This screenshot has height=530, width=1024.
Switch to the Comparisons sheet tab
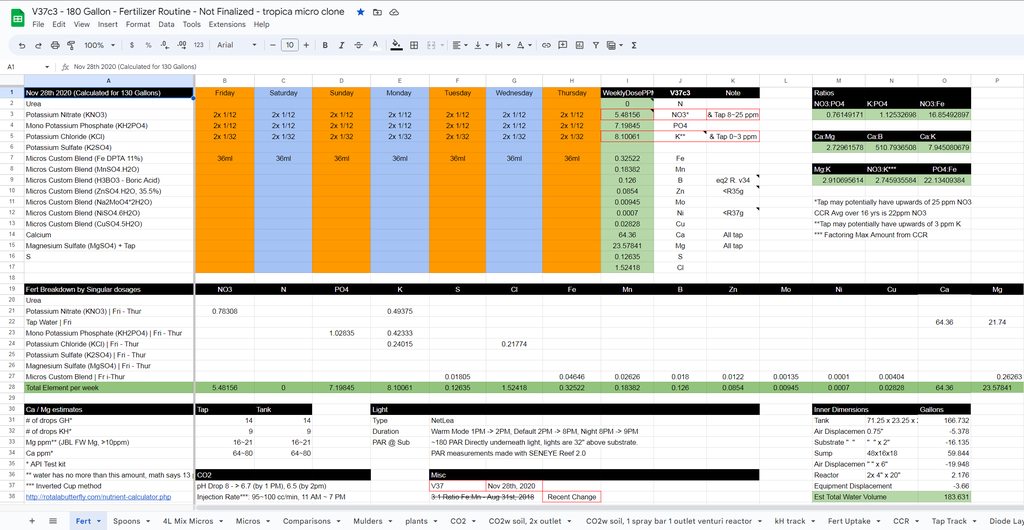click(308, 521)
